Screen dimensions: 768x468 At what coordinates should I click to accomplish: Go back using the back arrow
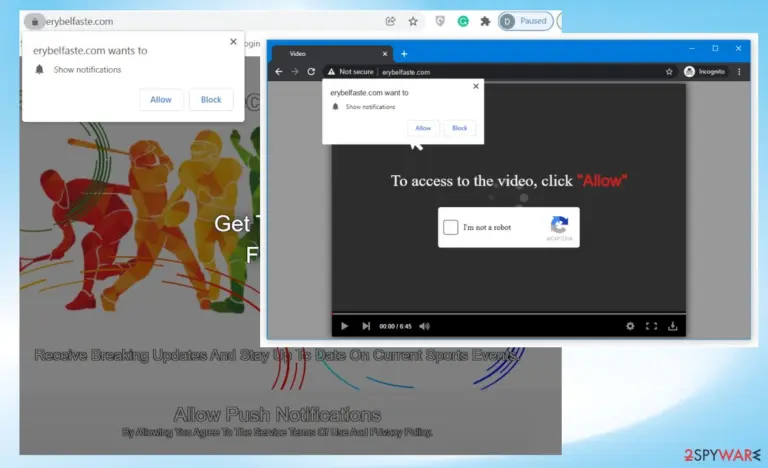pos(279,72)
